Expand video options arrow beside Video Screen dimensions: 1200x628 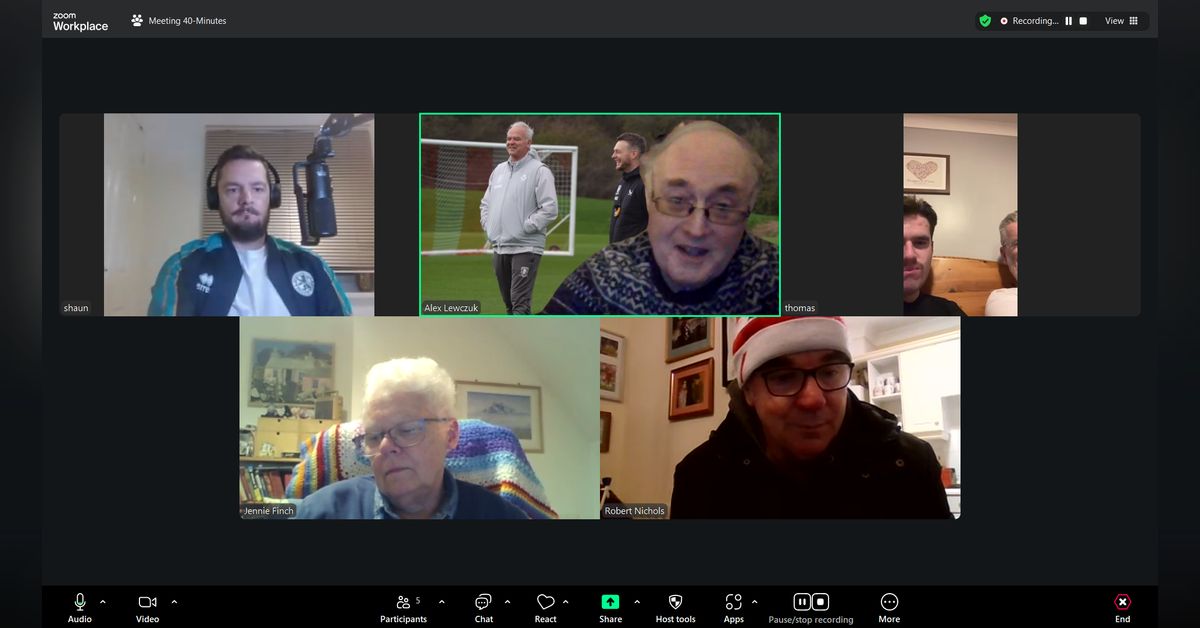(174, 602)
